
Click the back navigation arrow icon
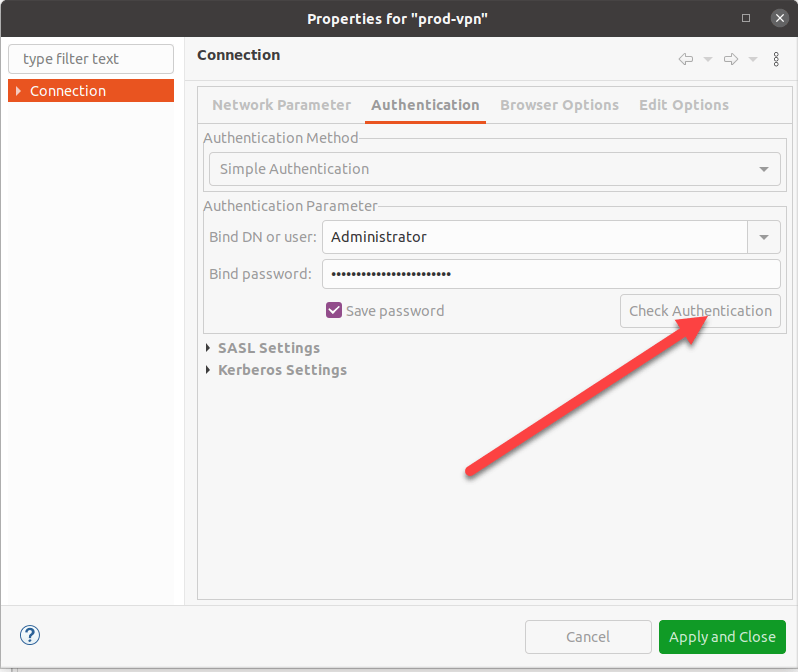pyautogui.click(x=686, y=59)
